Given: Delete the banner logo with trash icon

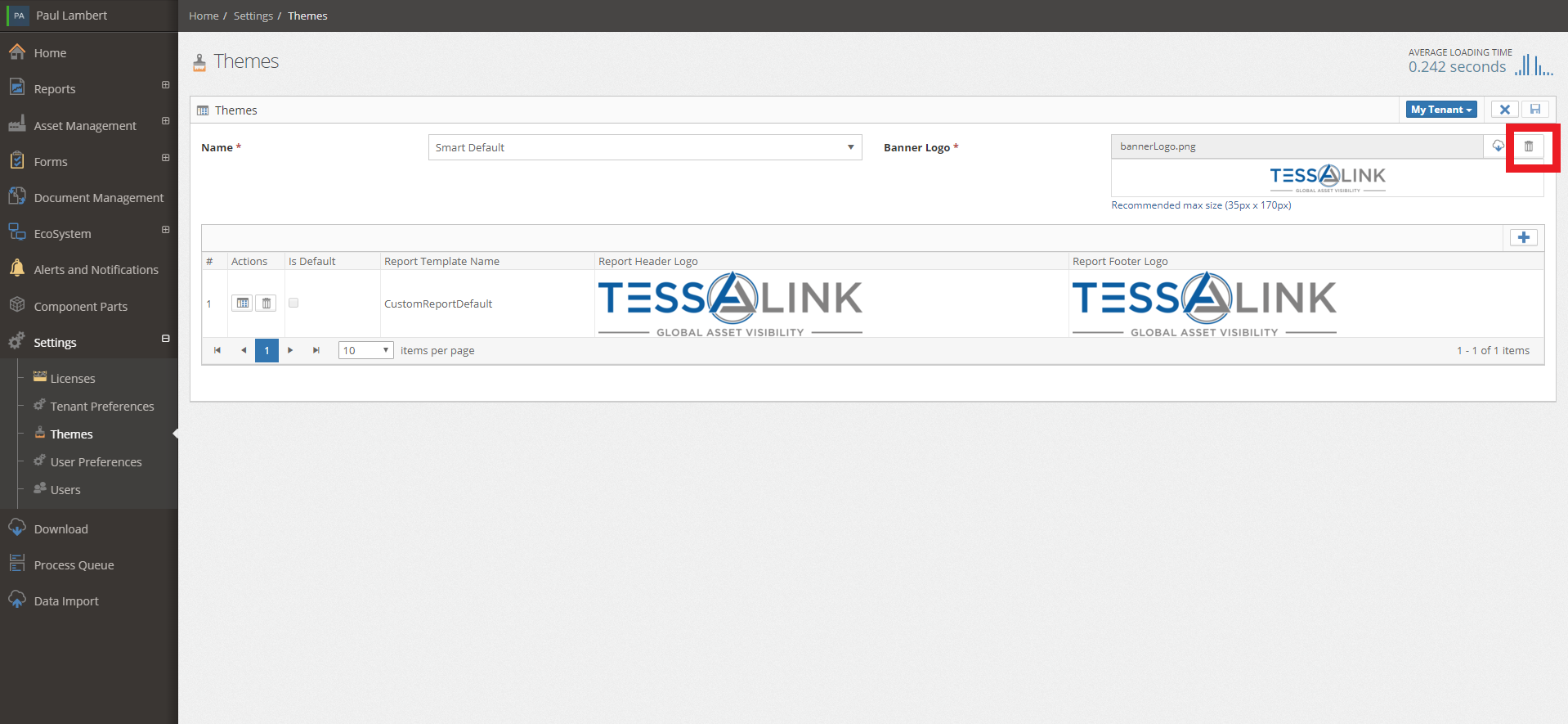Looking at the screenshot, I should coord(1529,146).
